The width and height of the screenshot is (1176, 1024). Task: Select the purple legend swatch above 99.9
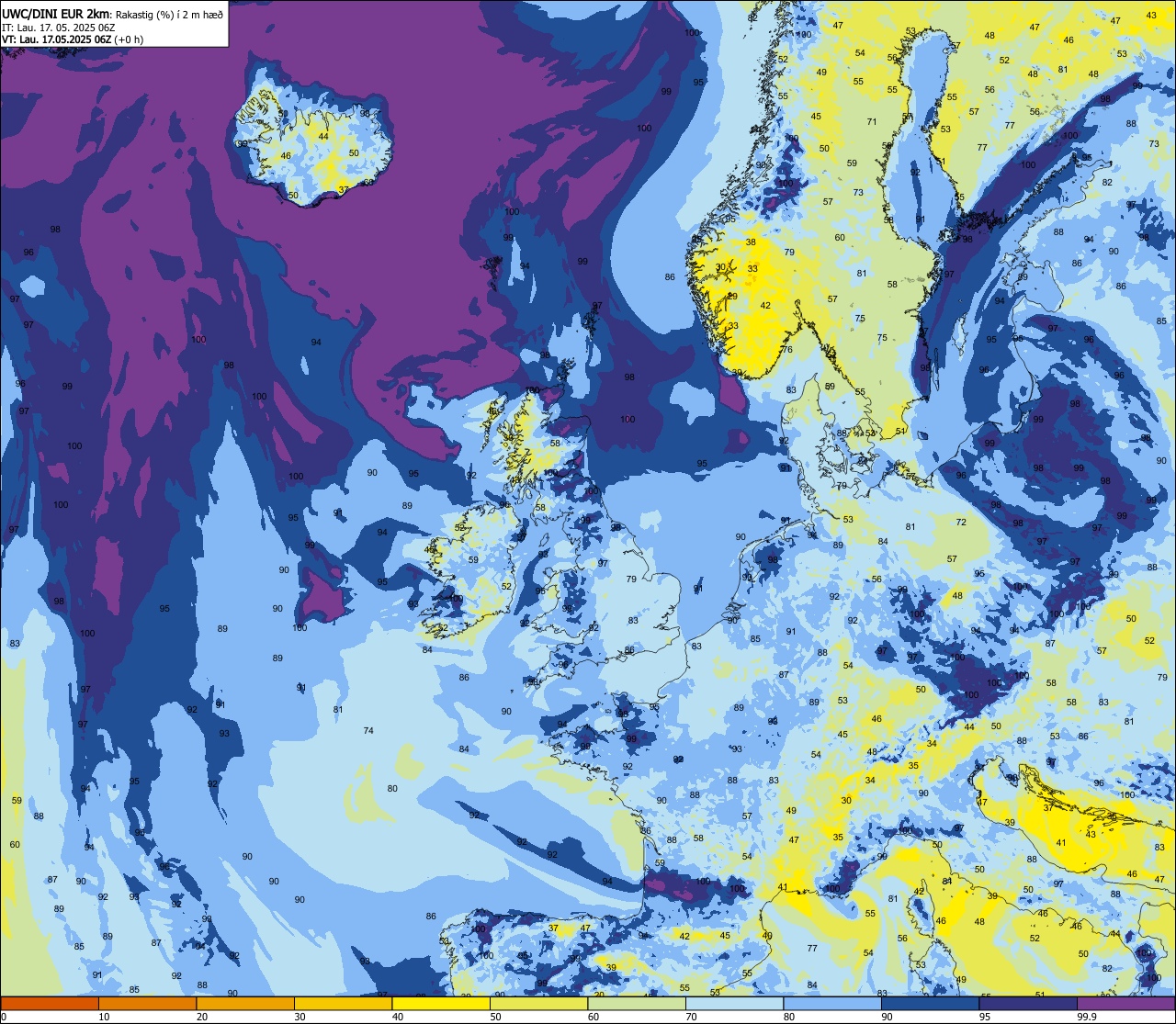coord(1127,1004)
